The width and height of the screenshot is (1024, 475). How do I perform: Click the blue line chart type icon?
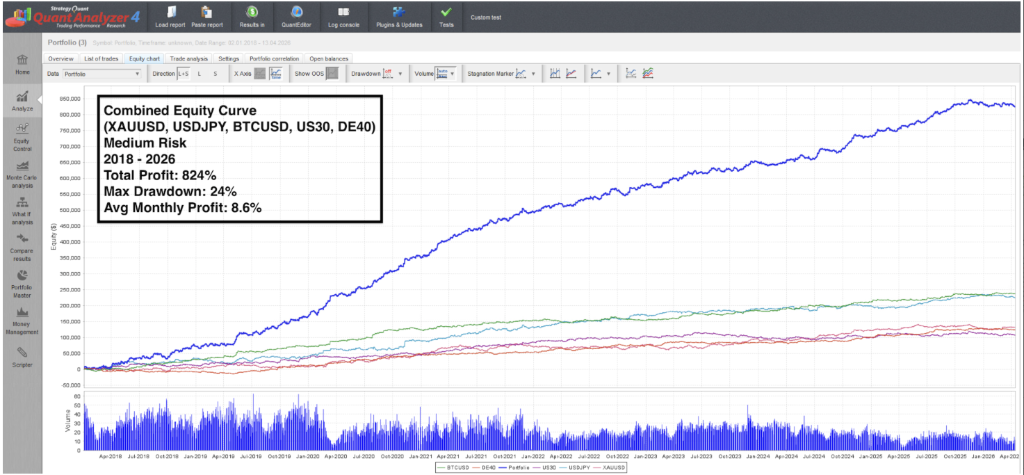(x=596, y=74)
